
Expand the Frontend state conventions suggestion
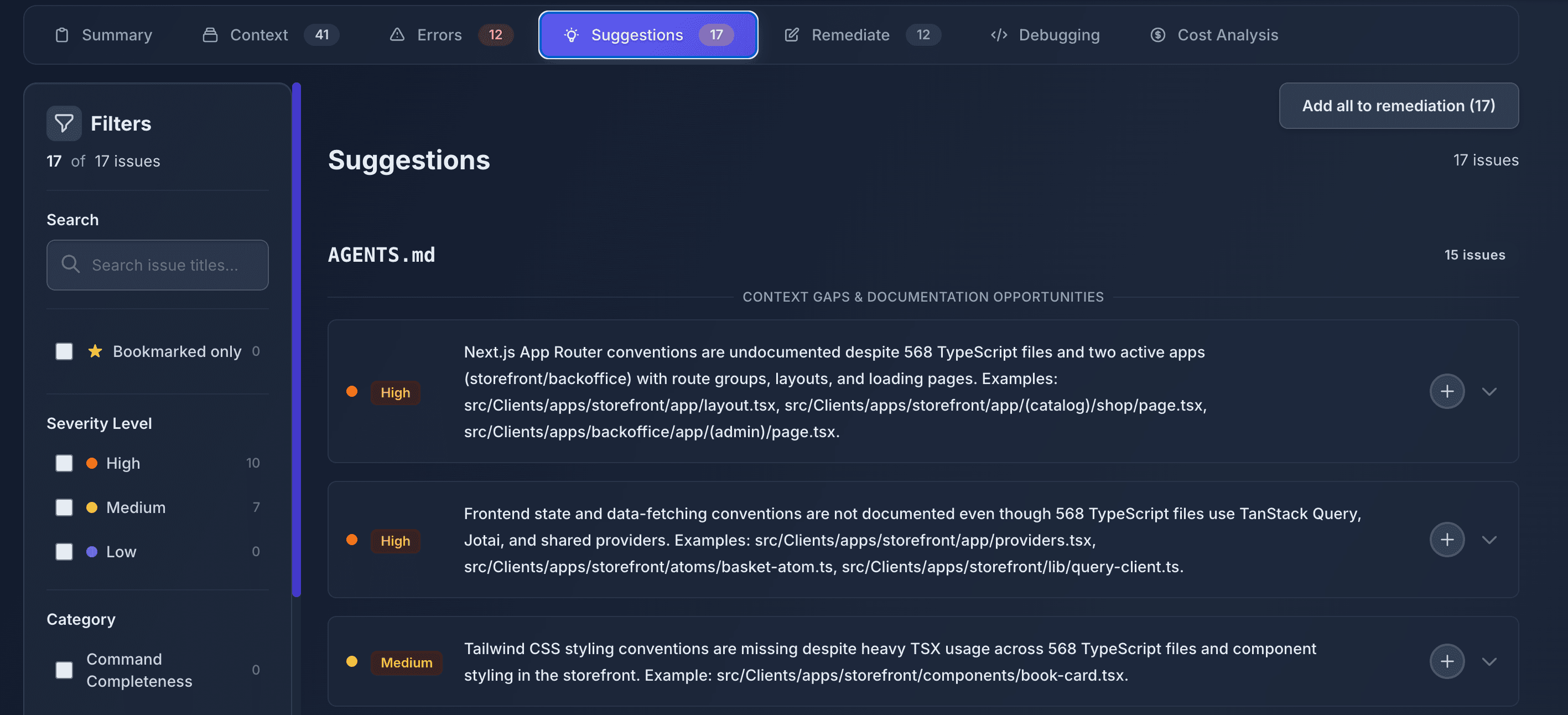tap(1489, 539)
